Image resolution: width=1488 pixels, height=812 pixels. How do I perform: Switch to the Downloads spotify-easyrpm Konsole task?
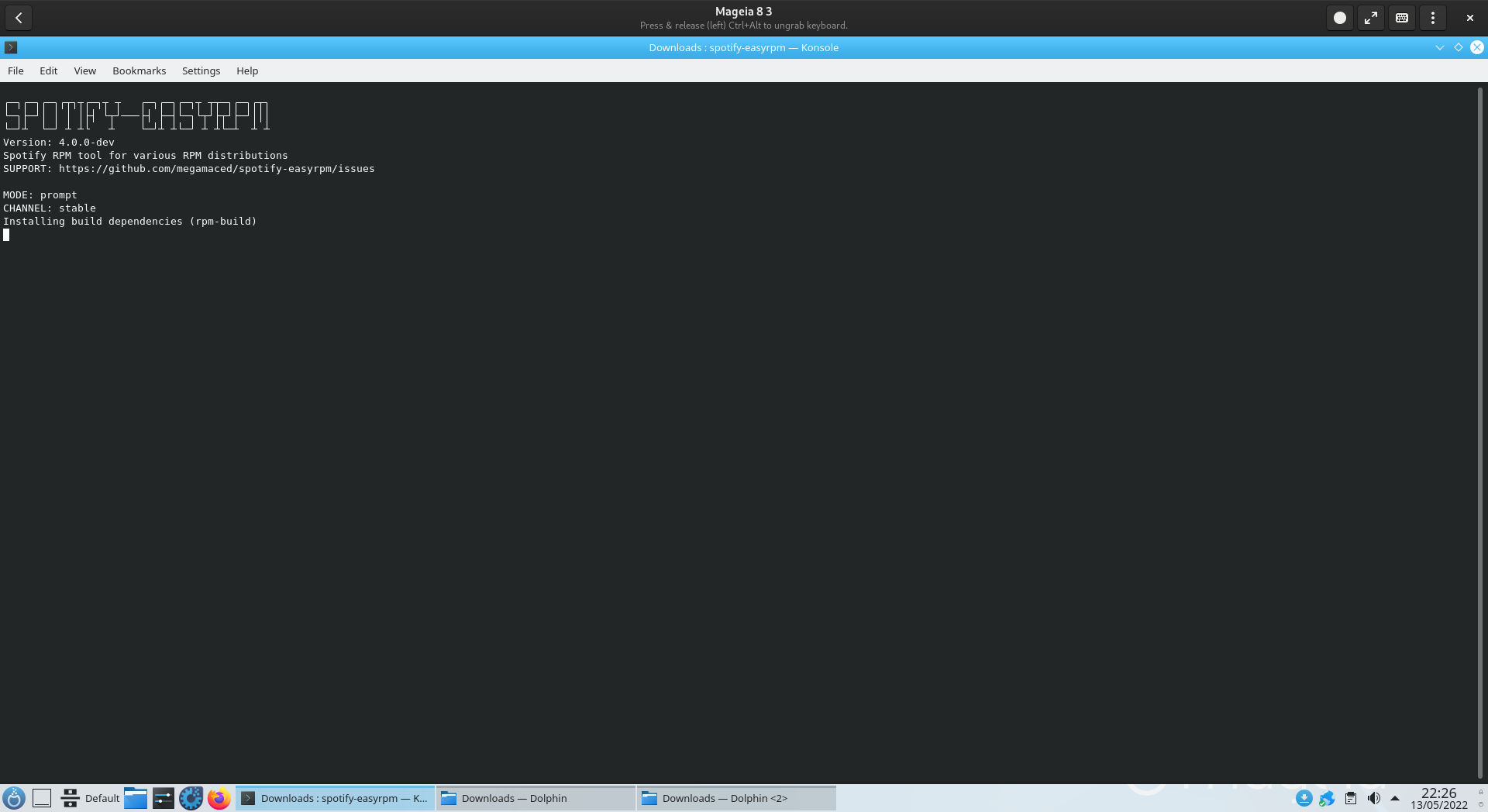point(335,798)
